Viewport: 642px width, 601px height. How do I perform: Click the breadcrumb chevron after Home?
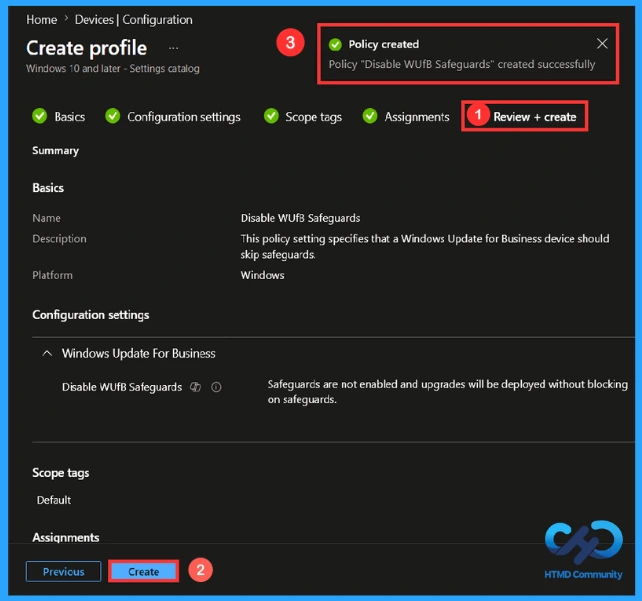66,19
